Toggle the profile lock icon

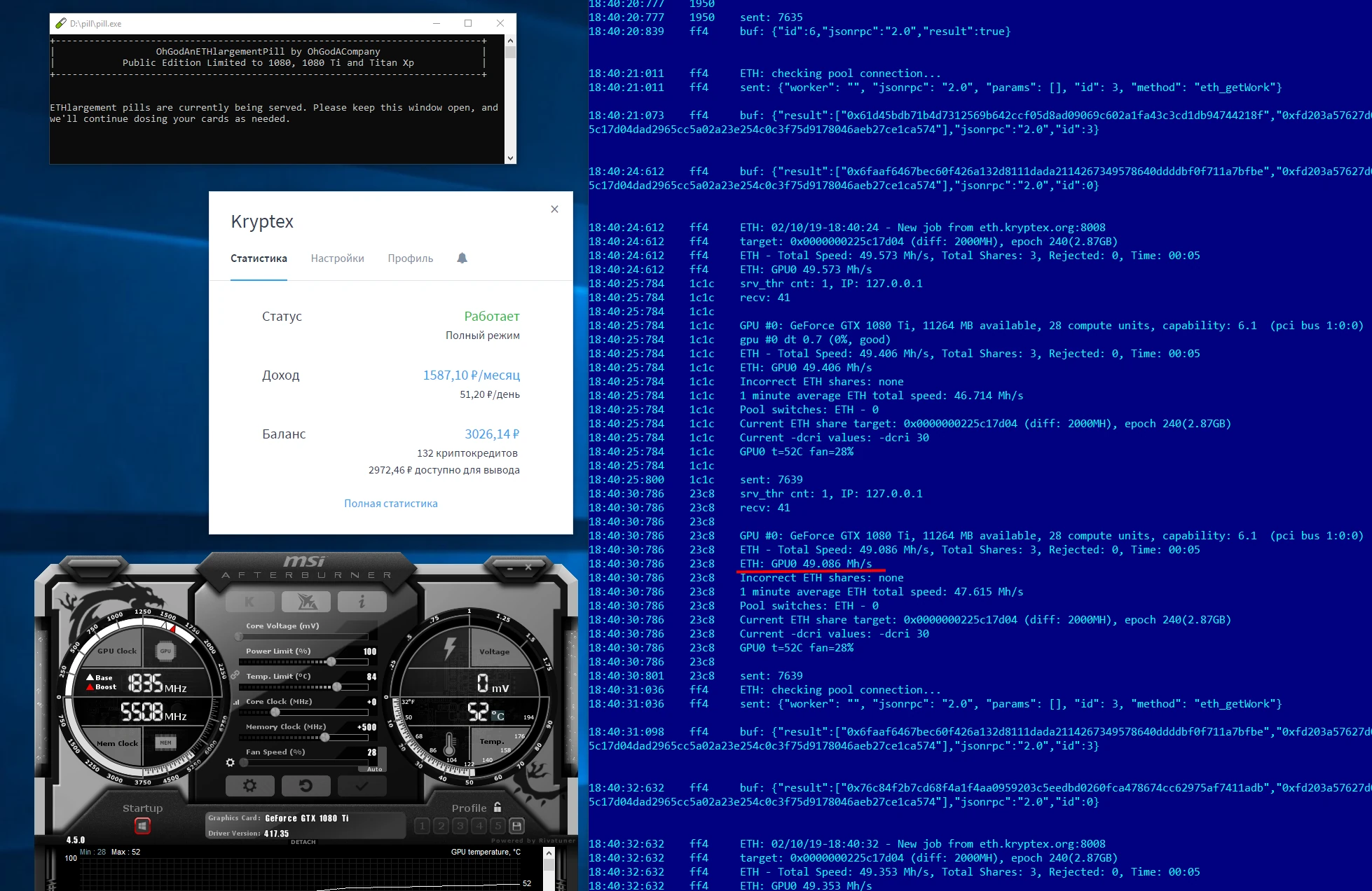tap(498, 807)
